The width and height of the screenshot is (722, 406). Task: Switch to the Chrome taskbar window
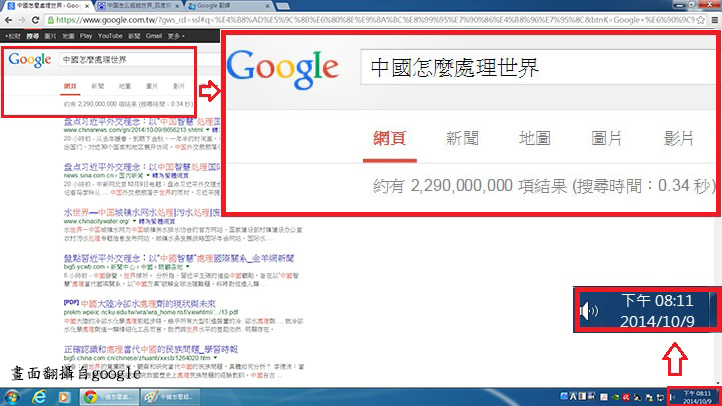coord(109,397)
